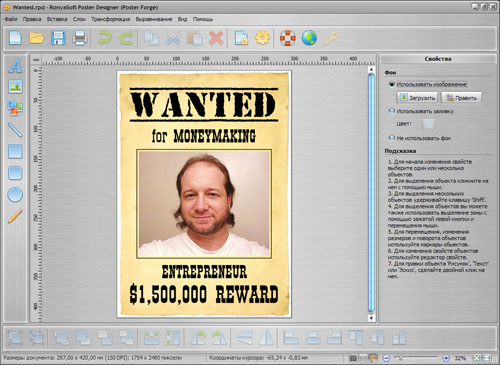Click the Ungroup objects icon
Screen dimensions: 500x365
tap(37, 337)
